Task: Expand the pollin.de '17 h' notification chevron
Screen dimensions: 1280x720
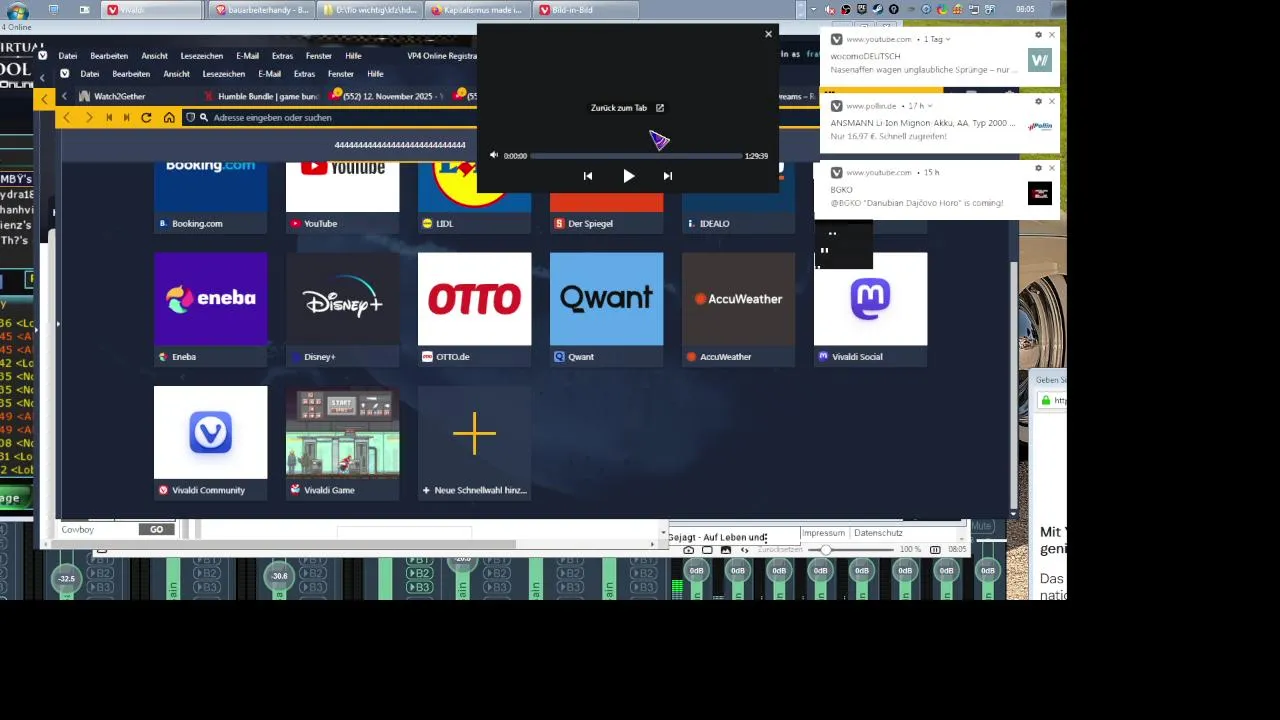Action: point(930,105)
